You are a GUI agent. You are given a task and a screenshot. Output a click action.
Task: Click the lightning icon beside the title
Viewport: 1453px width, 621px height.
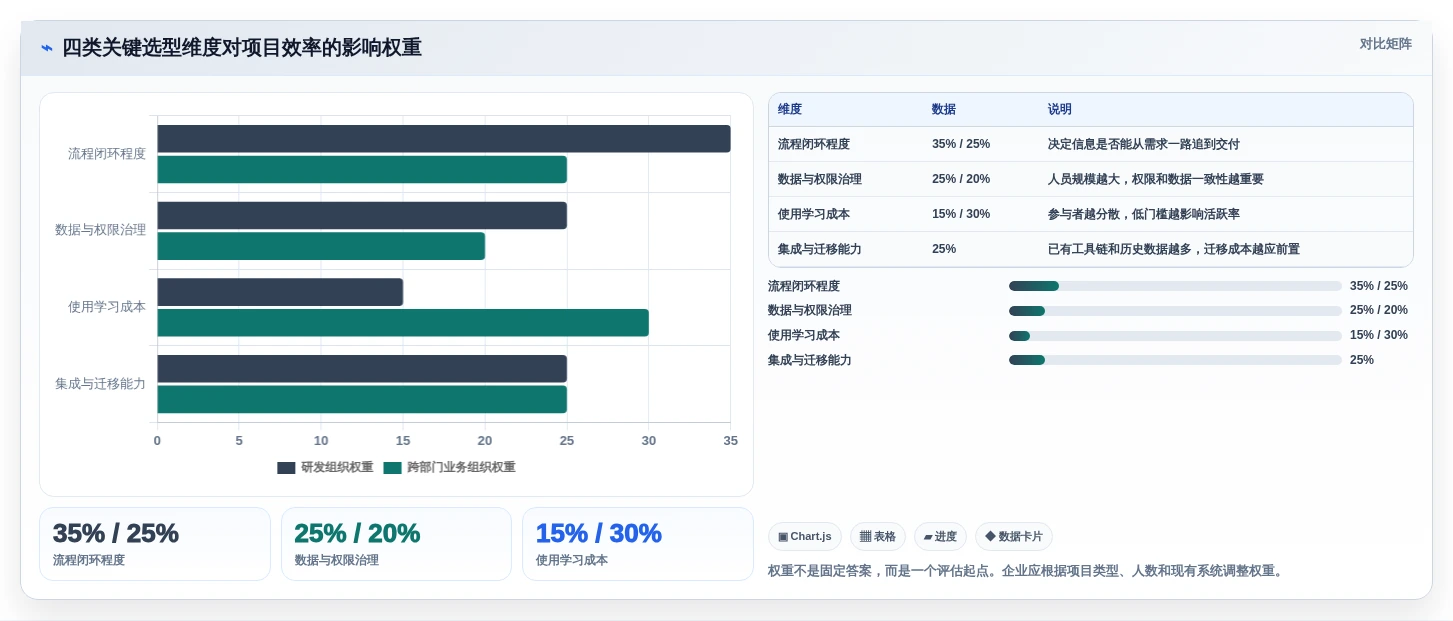pyautogui.click(x=47, y=48)
